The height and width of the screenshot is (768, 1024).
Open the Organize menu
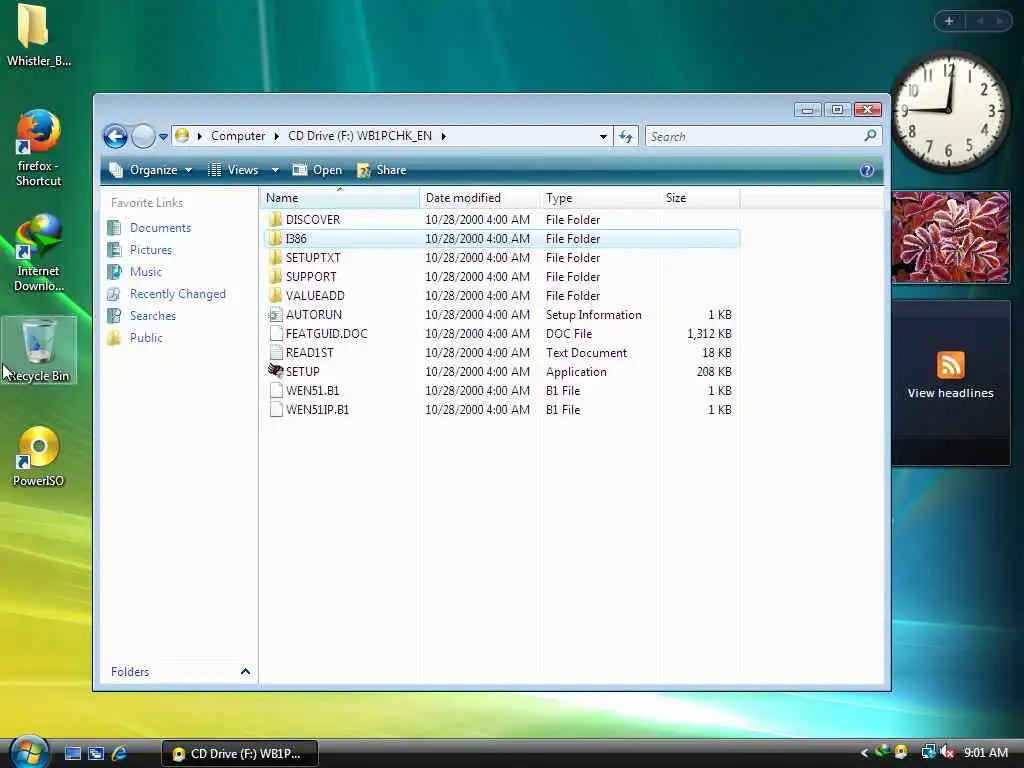tap(151, 170)
